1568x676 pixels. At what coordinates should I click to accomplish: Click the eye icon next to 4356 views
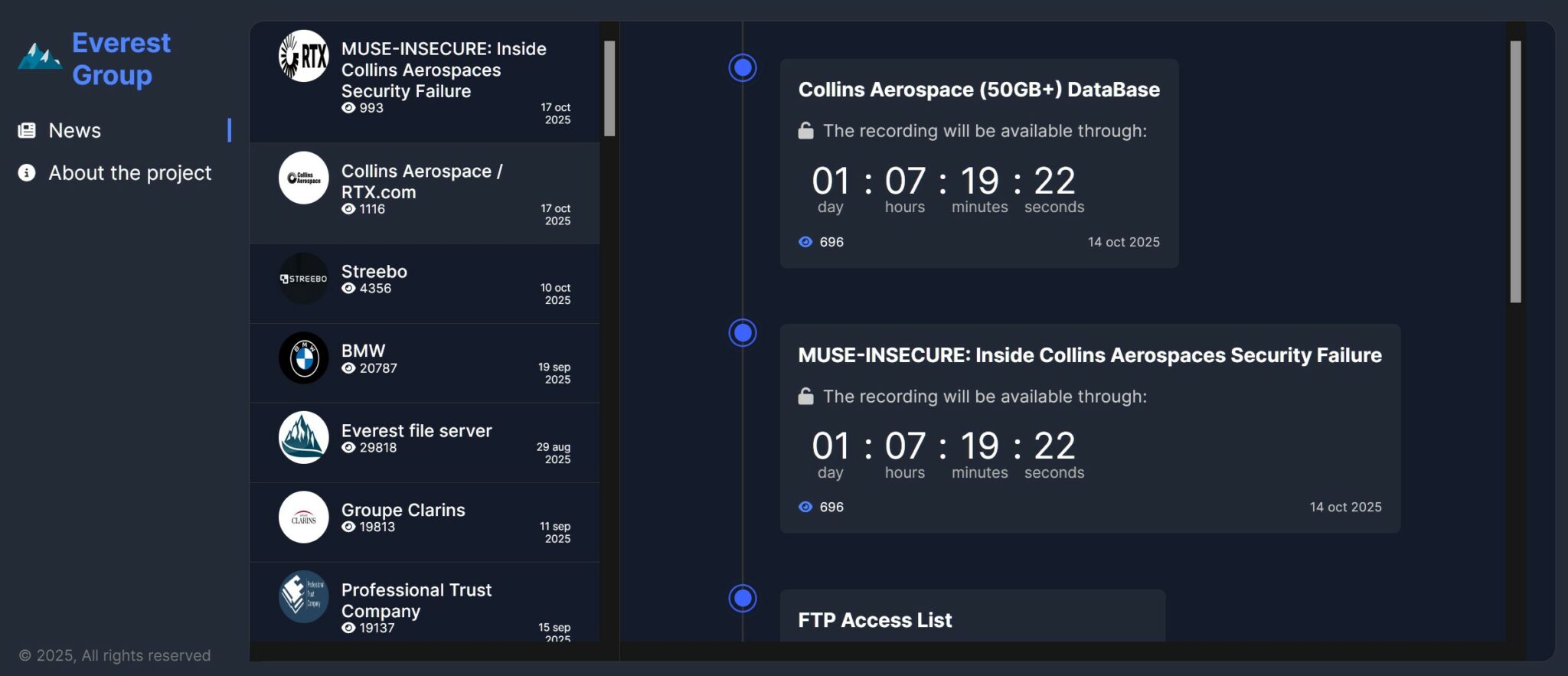[348, 289]
